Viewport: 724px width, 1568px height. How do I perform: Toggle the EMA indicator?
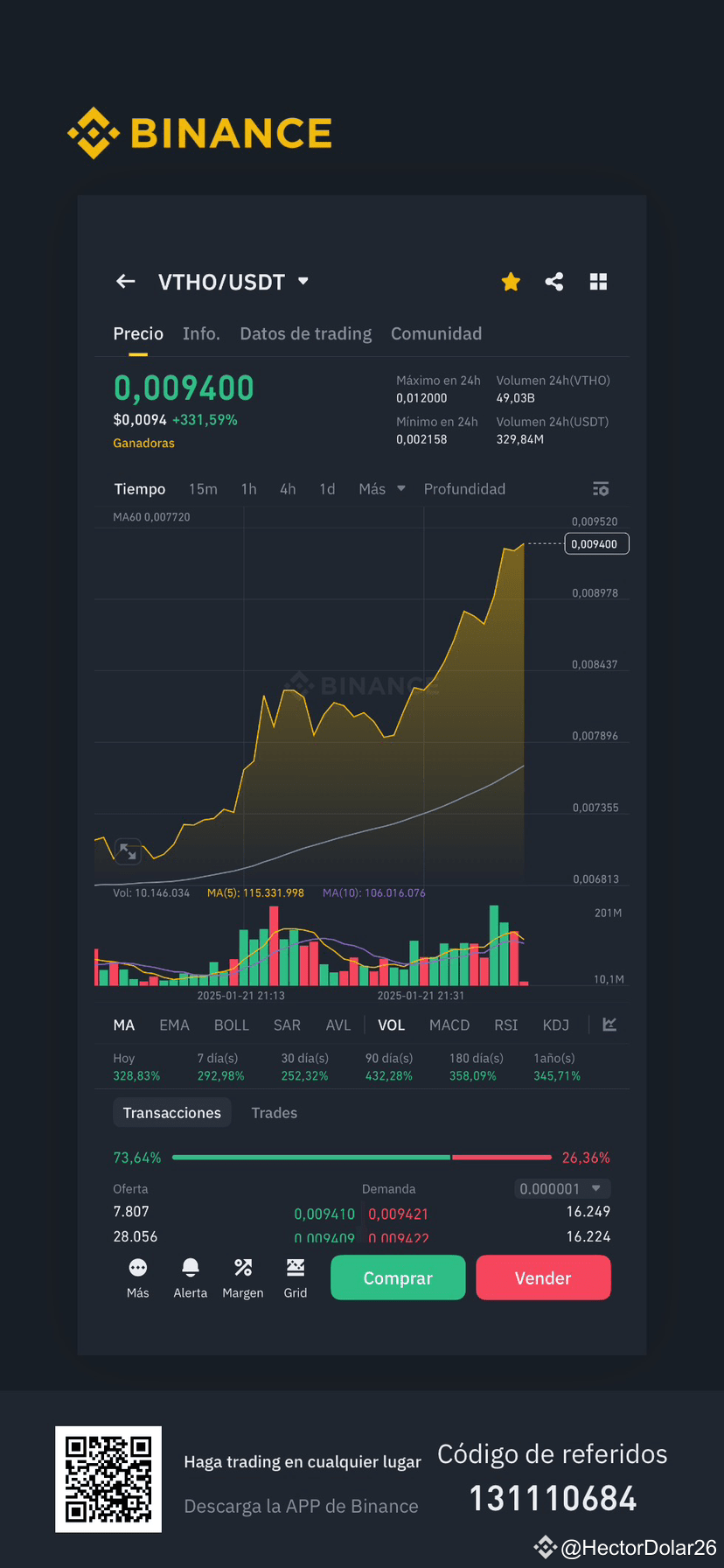click(174, 1025)
